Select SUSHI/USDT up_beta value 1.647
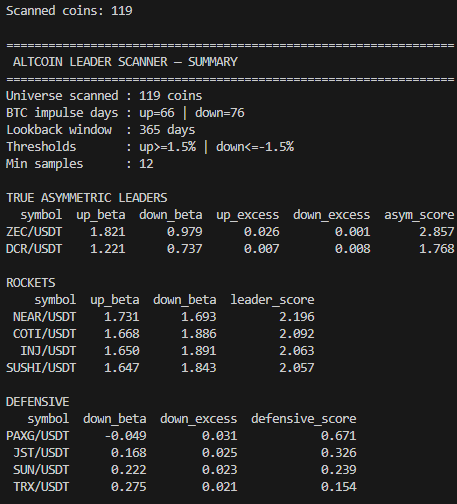 (x=122, y=368)
